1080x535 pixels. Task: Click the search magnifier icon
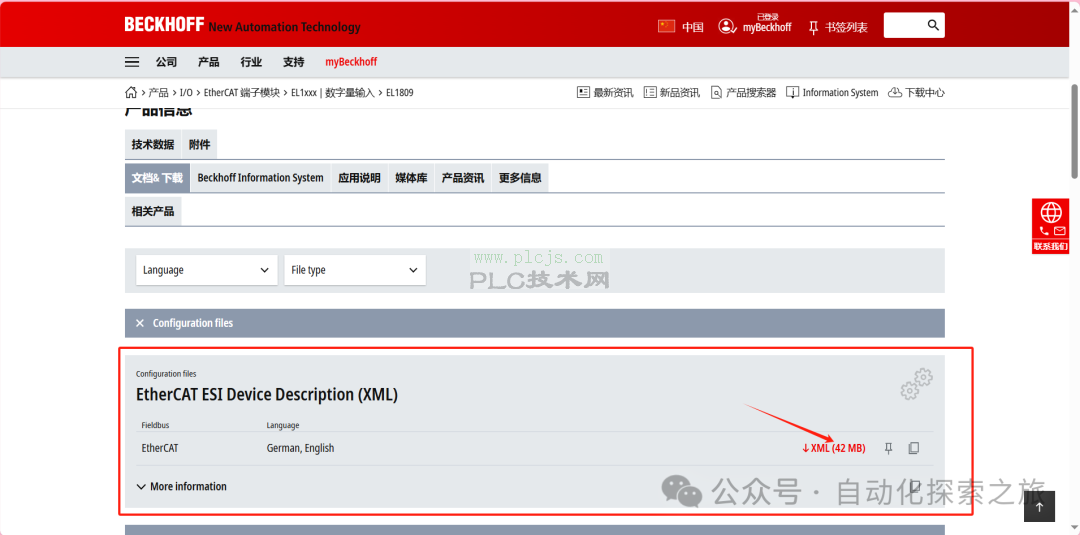933,25
